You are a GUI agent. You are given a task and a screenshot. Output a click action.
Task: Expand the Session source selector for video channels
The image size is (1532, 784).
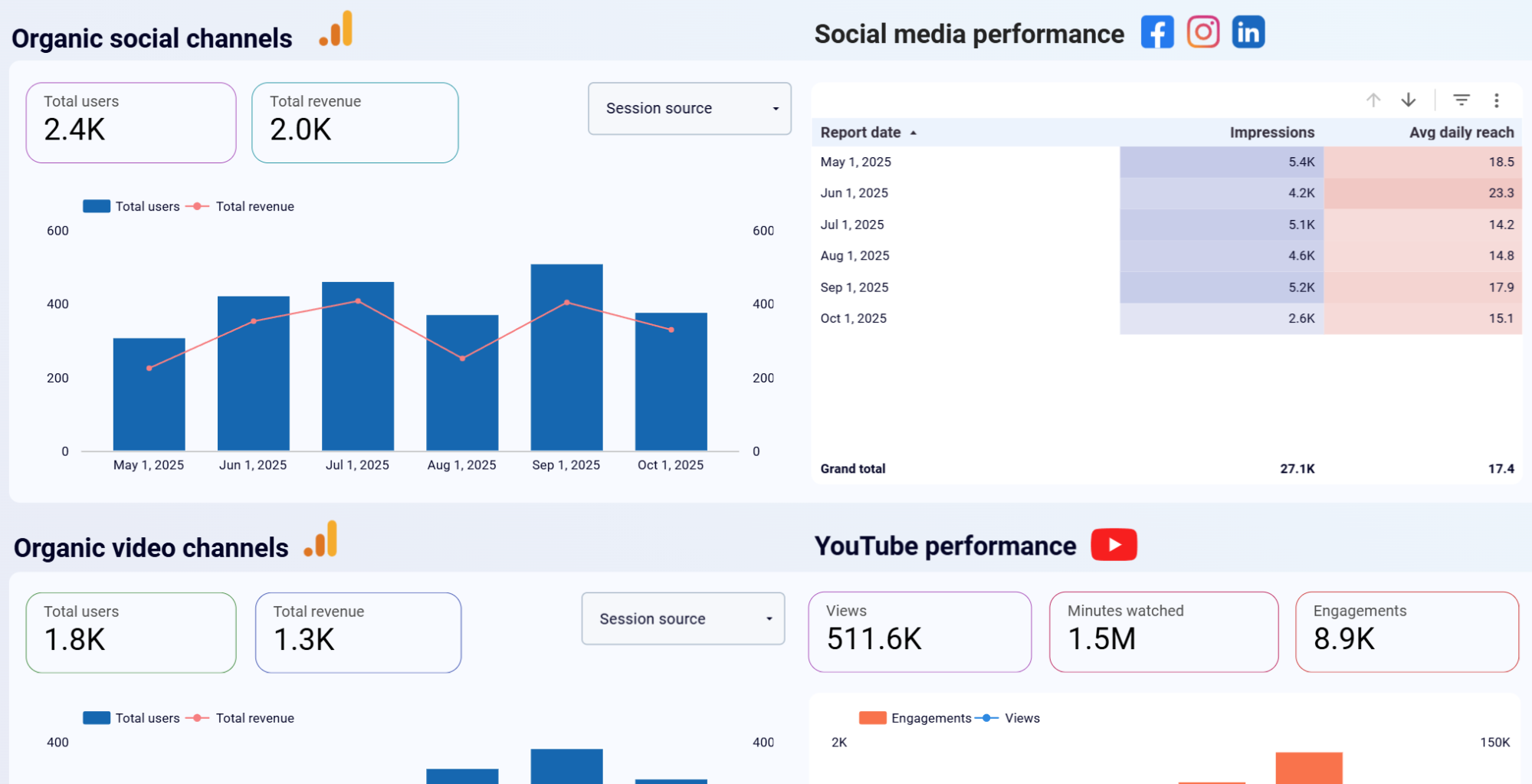point(682,618)
